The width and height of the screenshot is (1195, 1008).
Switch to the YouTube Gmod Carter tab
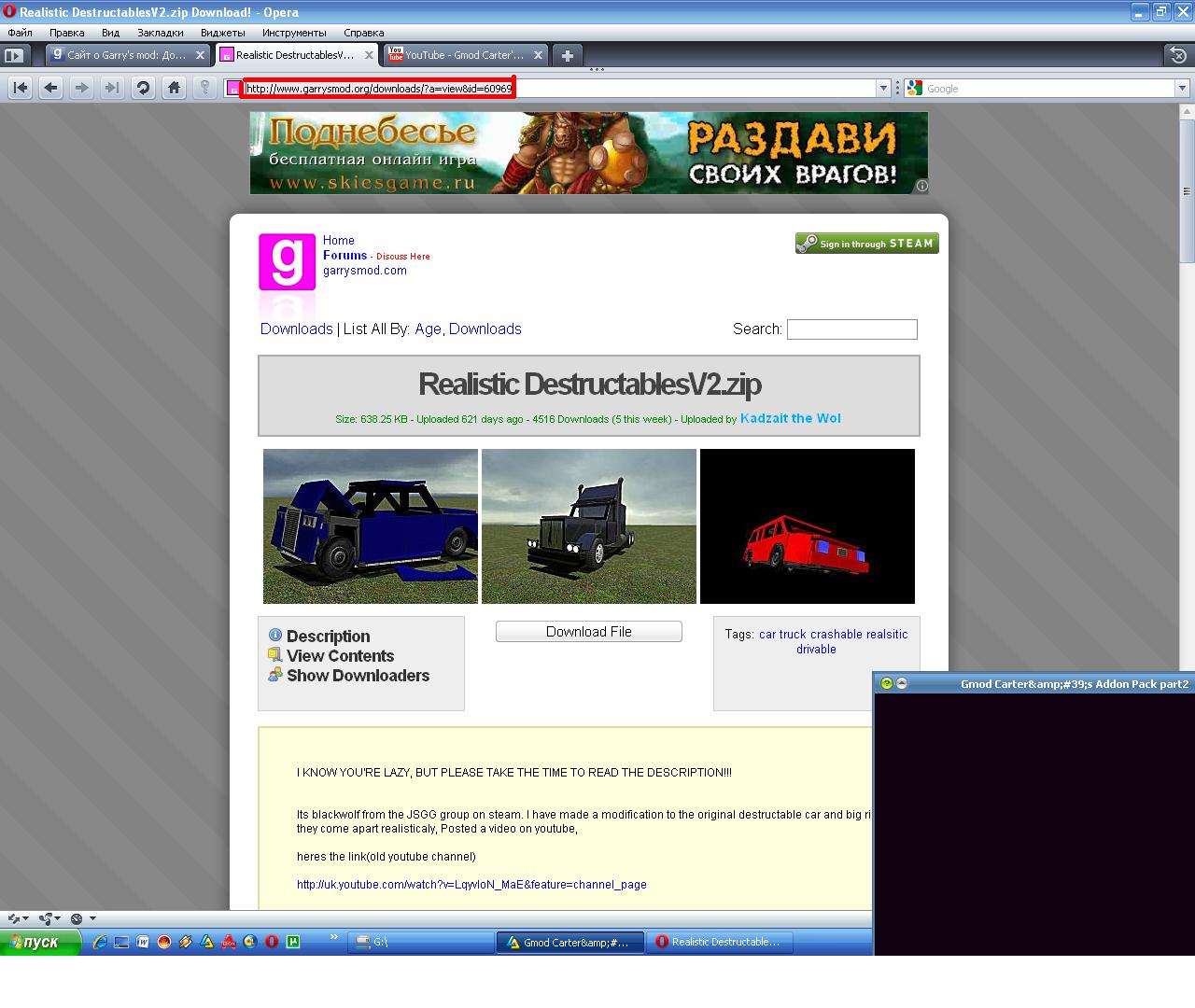click(x=465, y=55)
